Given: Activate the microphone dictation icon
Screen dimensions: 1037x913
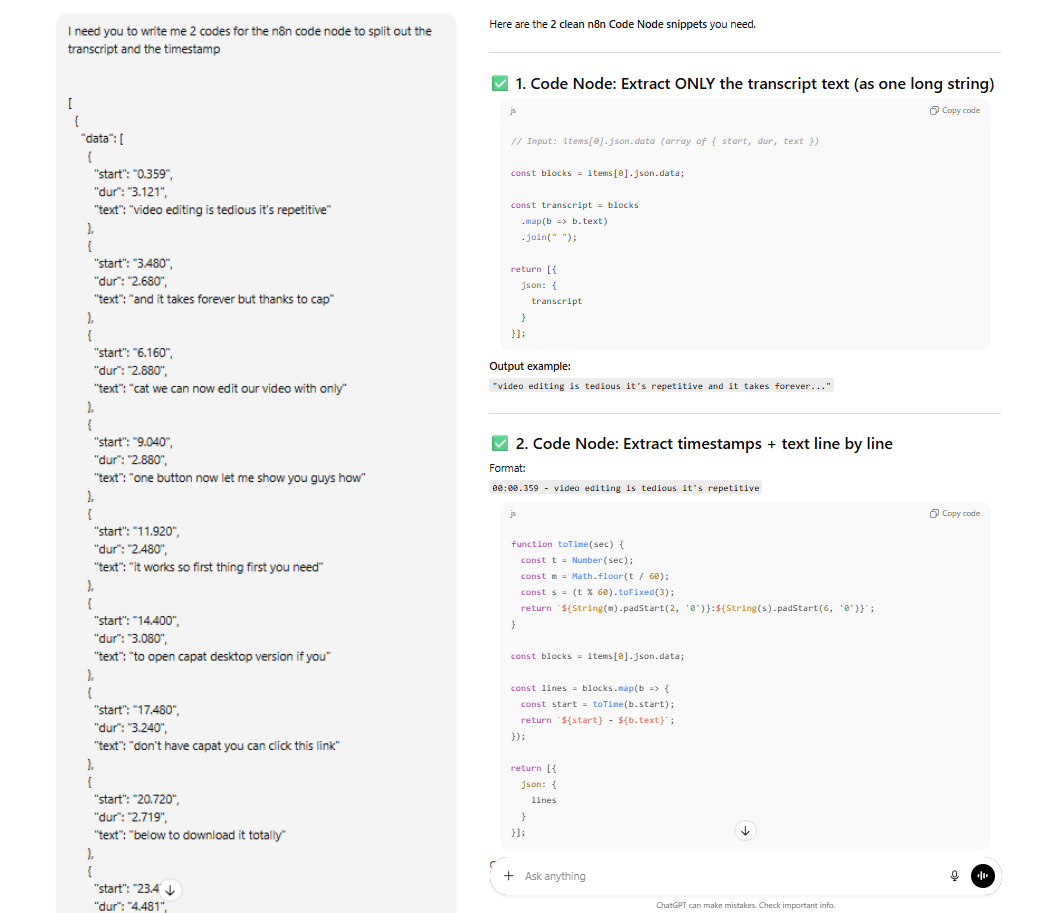Looking at the screenshot, I should 954,876.
